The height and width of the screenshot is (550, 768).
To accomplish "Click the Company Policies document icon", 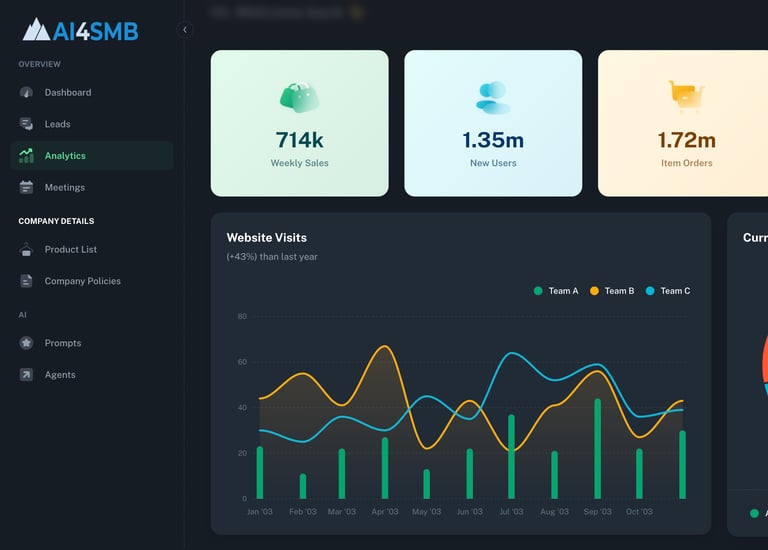I will click(x=26, y=281).
